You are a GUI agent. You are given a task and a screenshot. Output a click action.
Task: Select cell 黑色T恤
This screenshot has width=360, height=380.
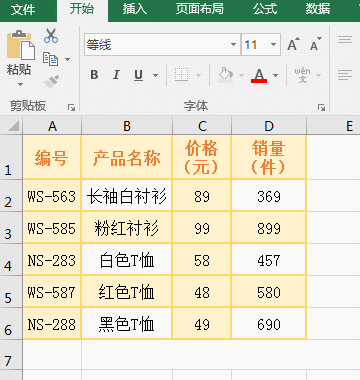[127, 324]
